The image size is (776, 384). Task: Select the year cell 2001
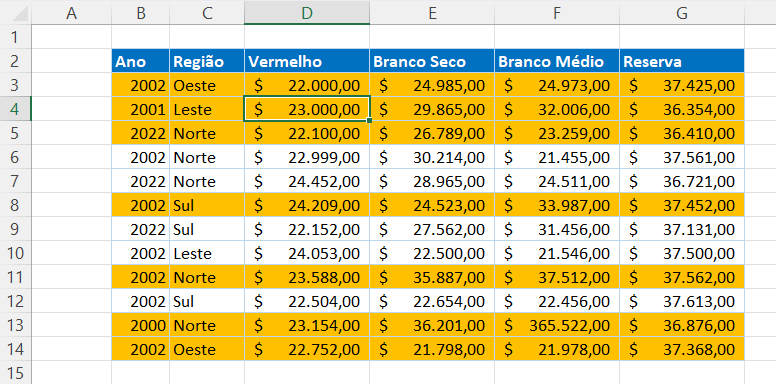[141, 109]
